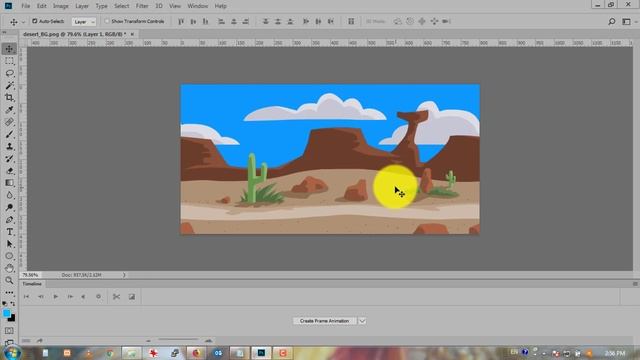Screen dimensions: 640x360
Task: Open the Move tool preset picker arrow
Action: pyautogui.click(x=23, y=22)
